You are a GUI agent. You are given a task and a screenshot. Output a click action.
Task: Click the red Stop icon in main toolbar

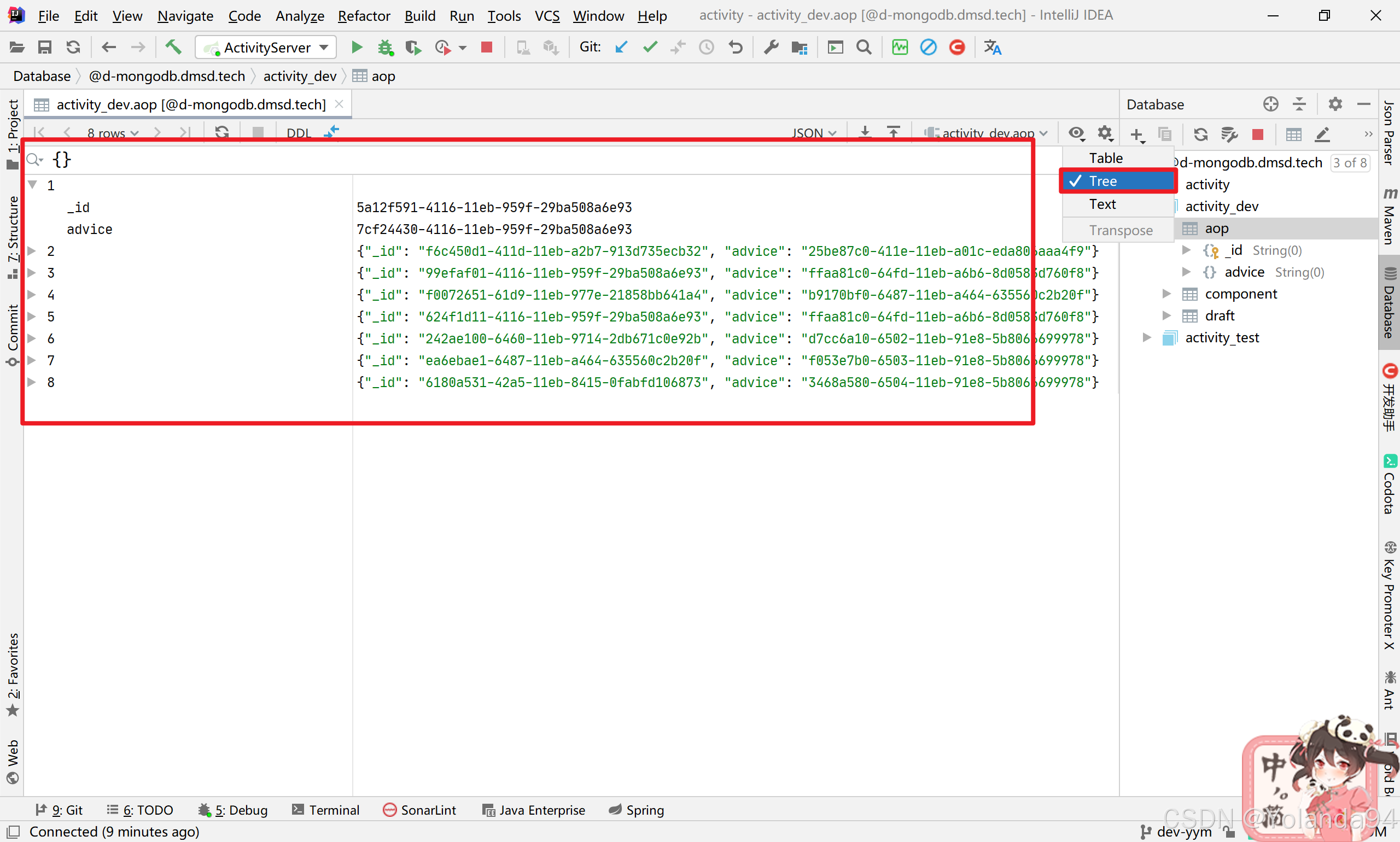[486, 48]
